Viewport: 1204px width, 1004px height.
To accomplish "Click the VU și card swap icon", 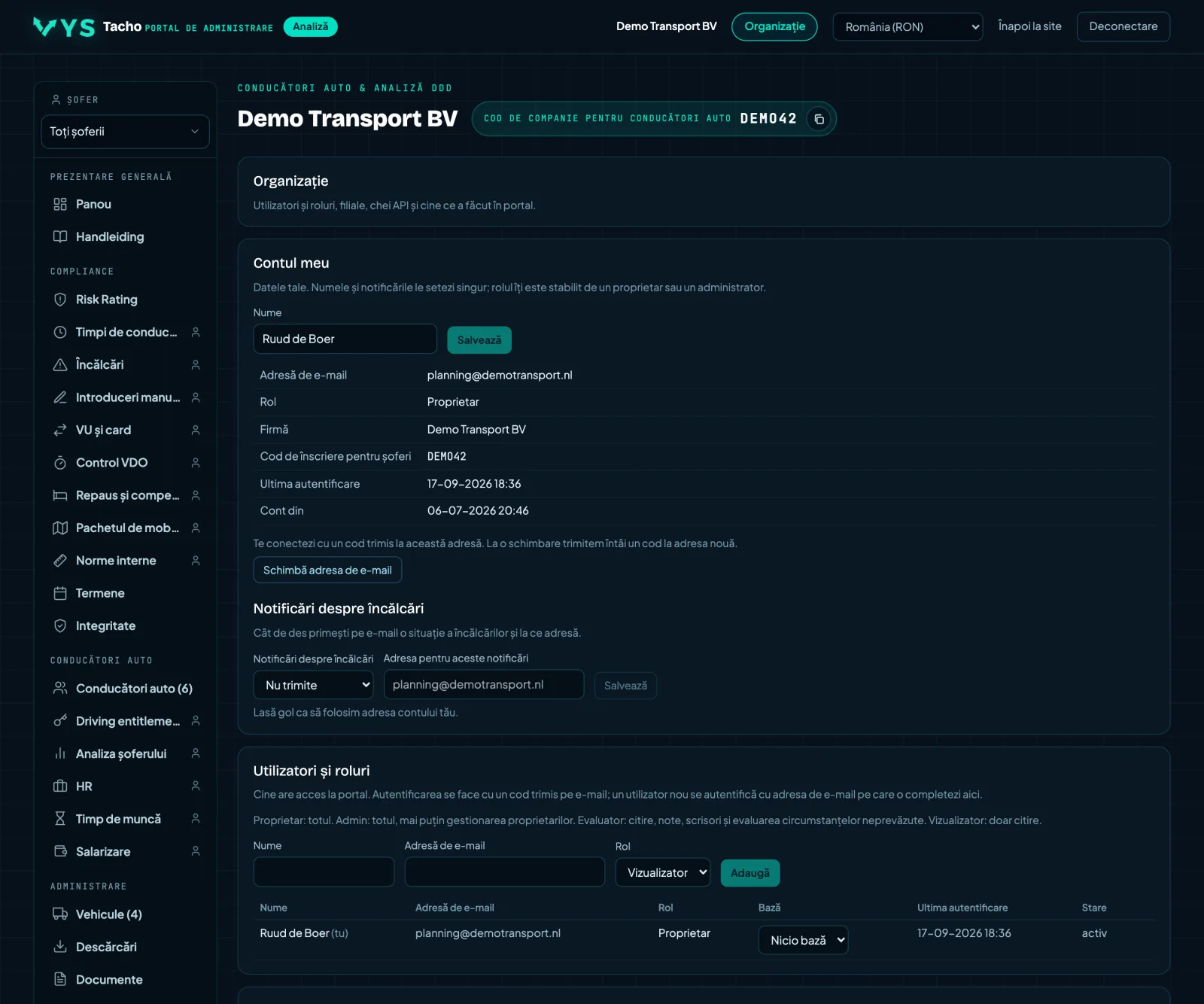I will tap(60, 430).
